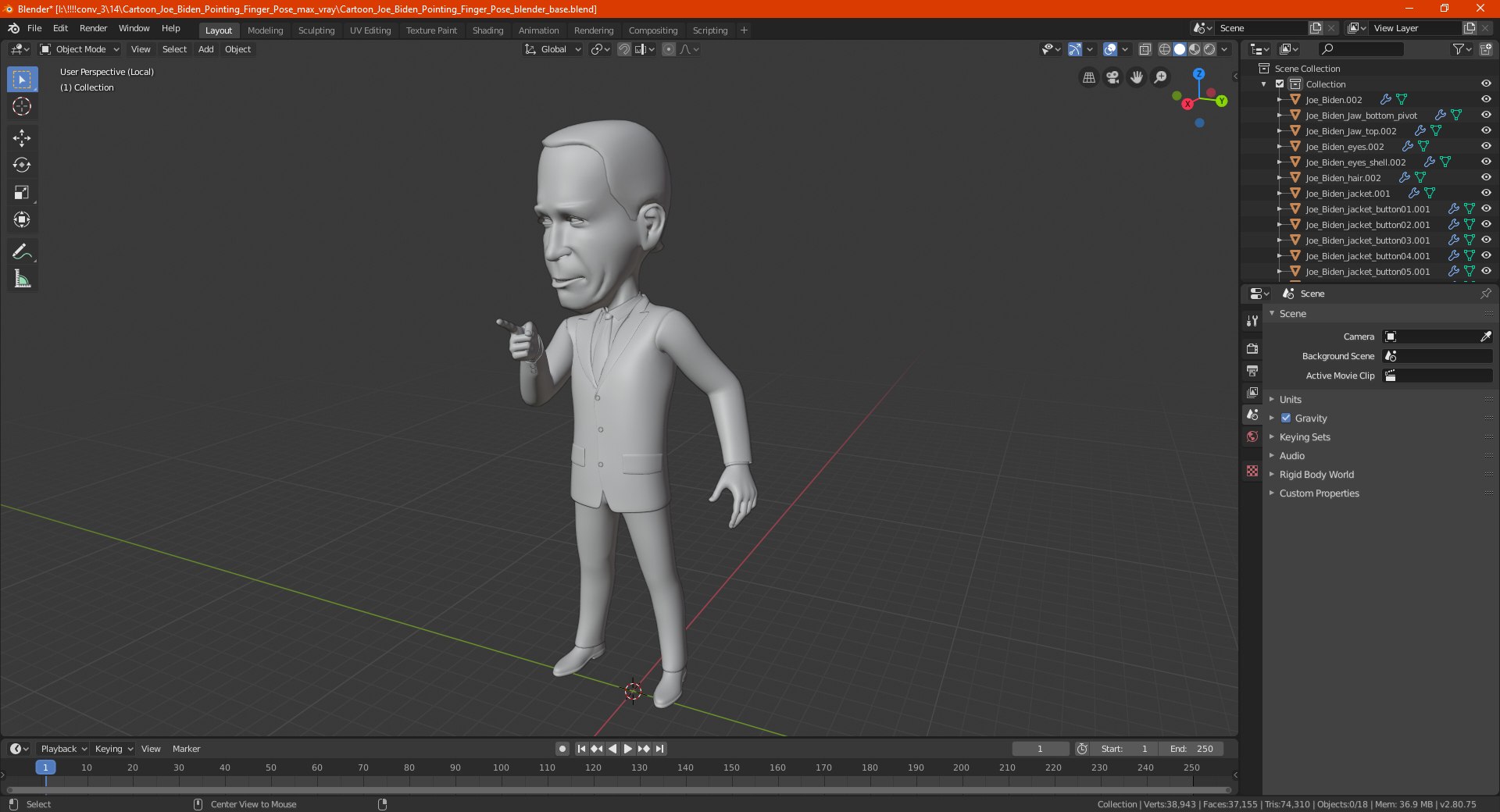The height and width of the screenshot is (812, 1500).
Task: Select the Scale tool
Action: coord(22,192)
